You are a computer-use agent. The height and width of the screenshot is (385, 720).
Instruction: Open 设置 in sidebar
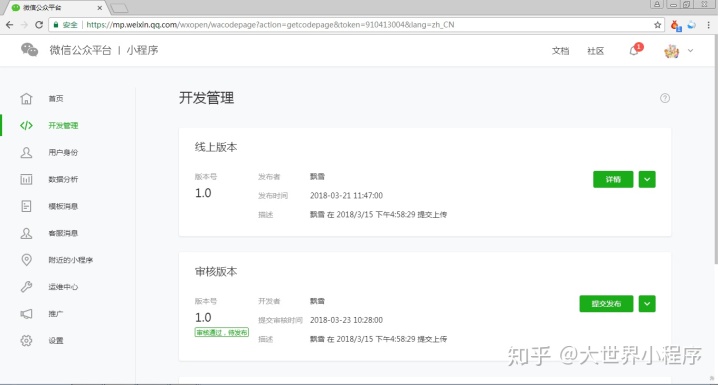[x=56, y=340]
